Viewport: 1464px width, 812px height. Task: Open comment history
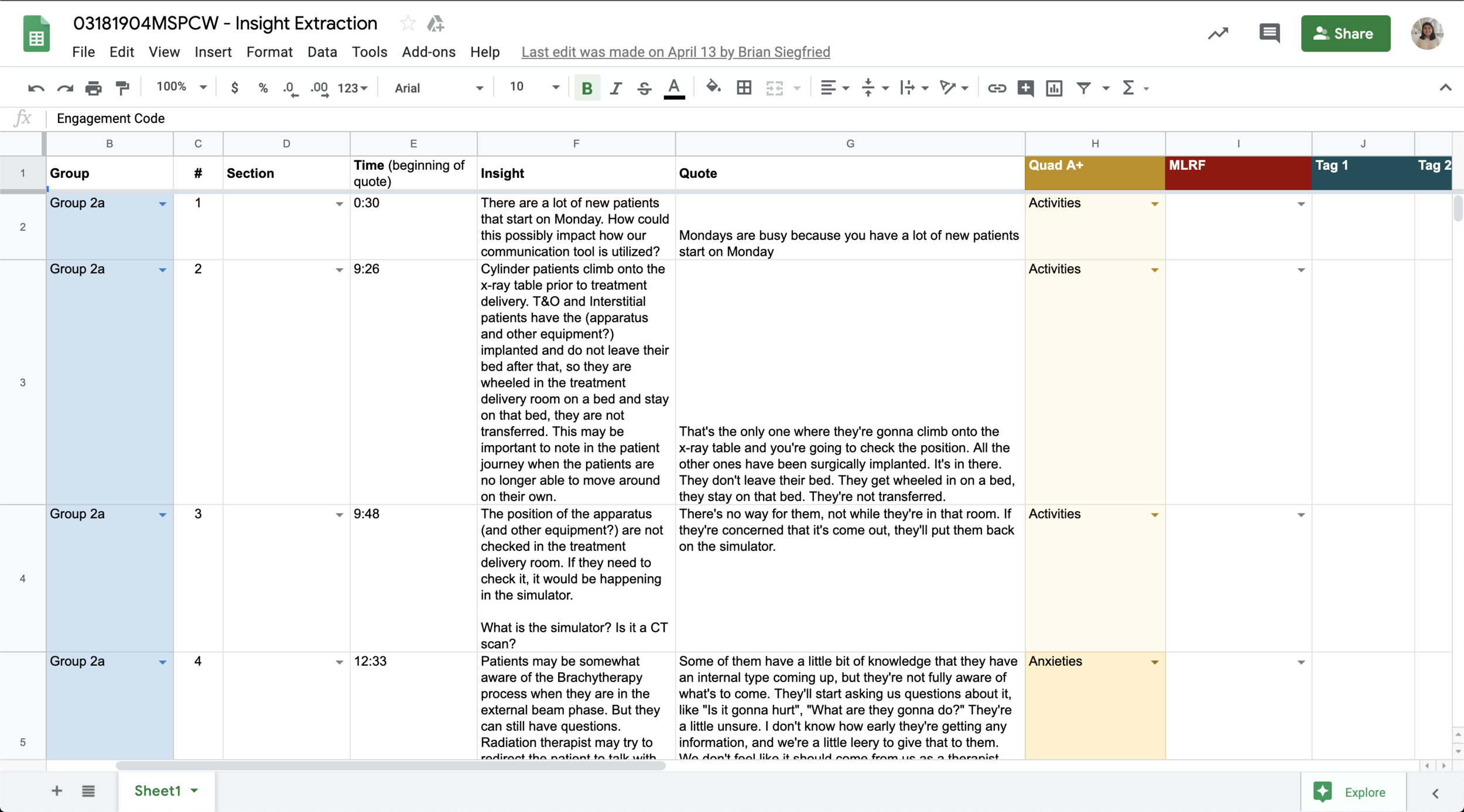click(x=1269, y=33)
